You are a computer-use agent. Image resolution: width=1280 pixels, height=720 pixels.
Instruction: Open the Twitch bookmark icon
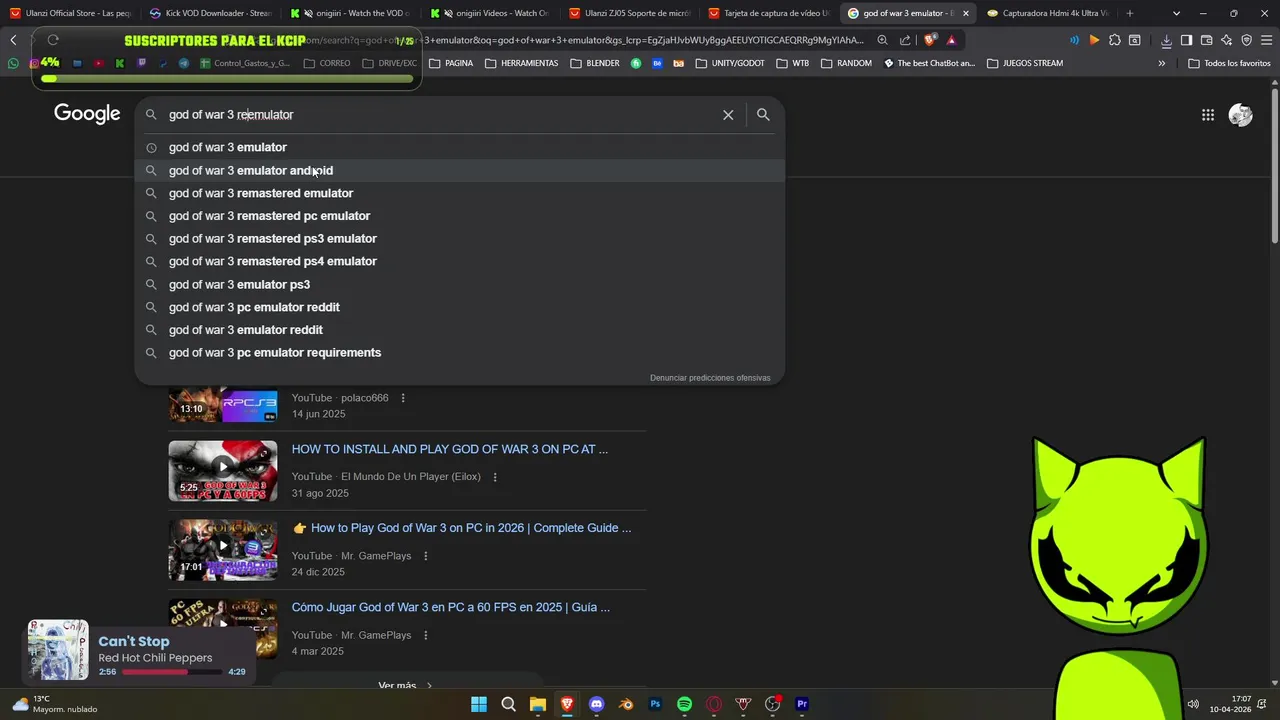[x=141, y=63]
